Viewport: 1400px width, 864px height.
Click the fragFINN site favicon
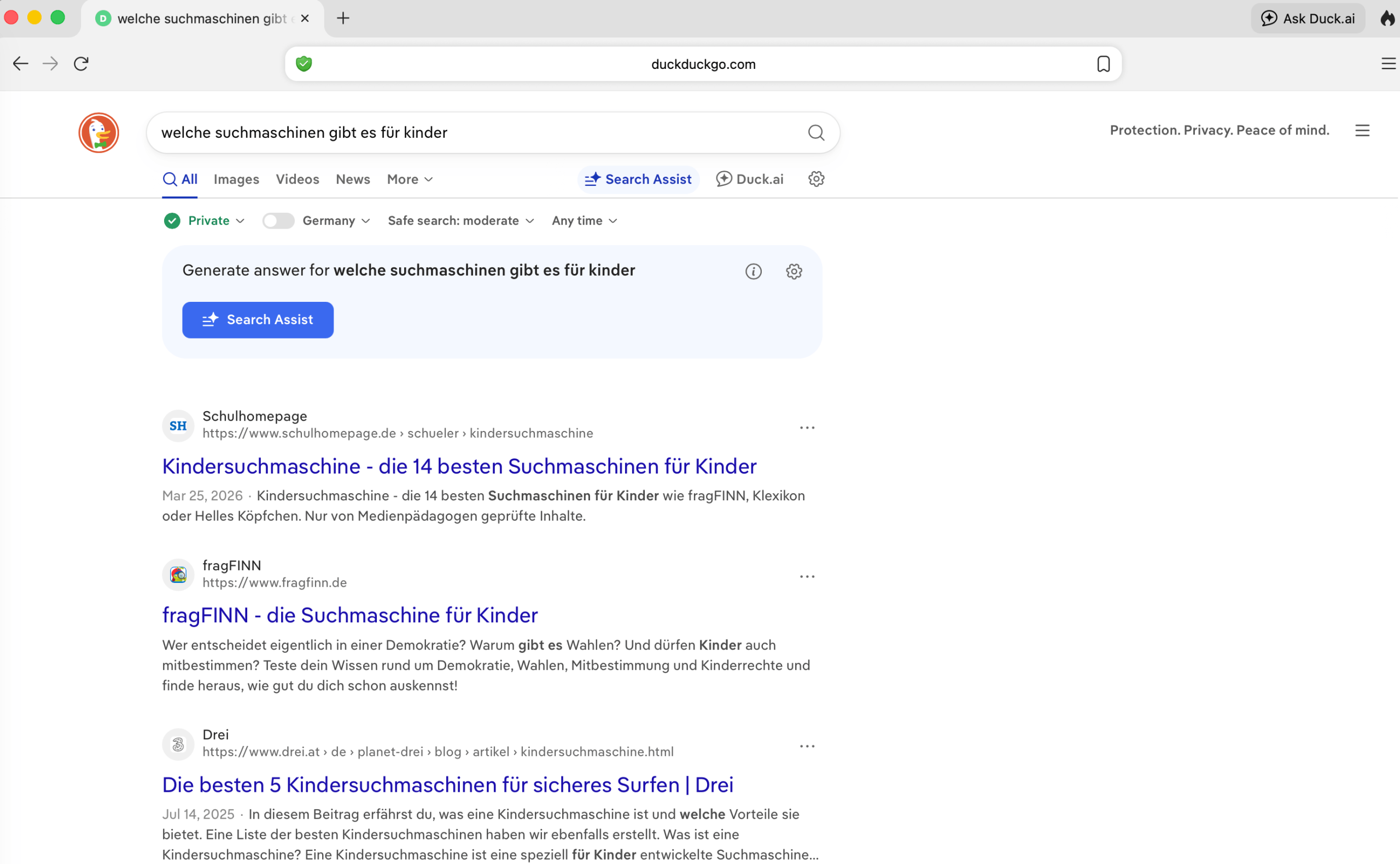[x=178, y=575]
